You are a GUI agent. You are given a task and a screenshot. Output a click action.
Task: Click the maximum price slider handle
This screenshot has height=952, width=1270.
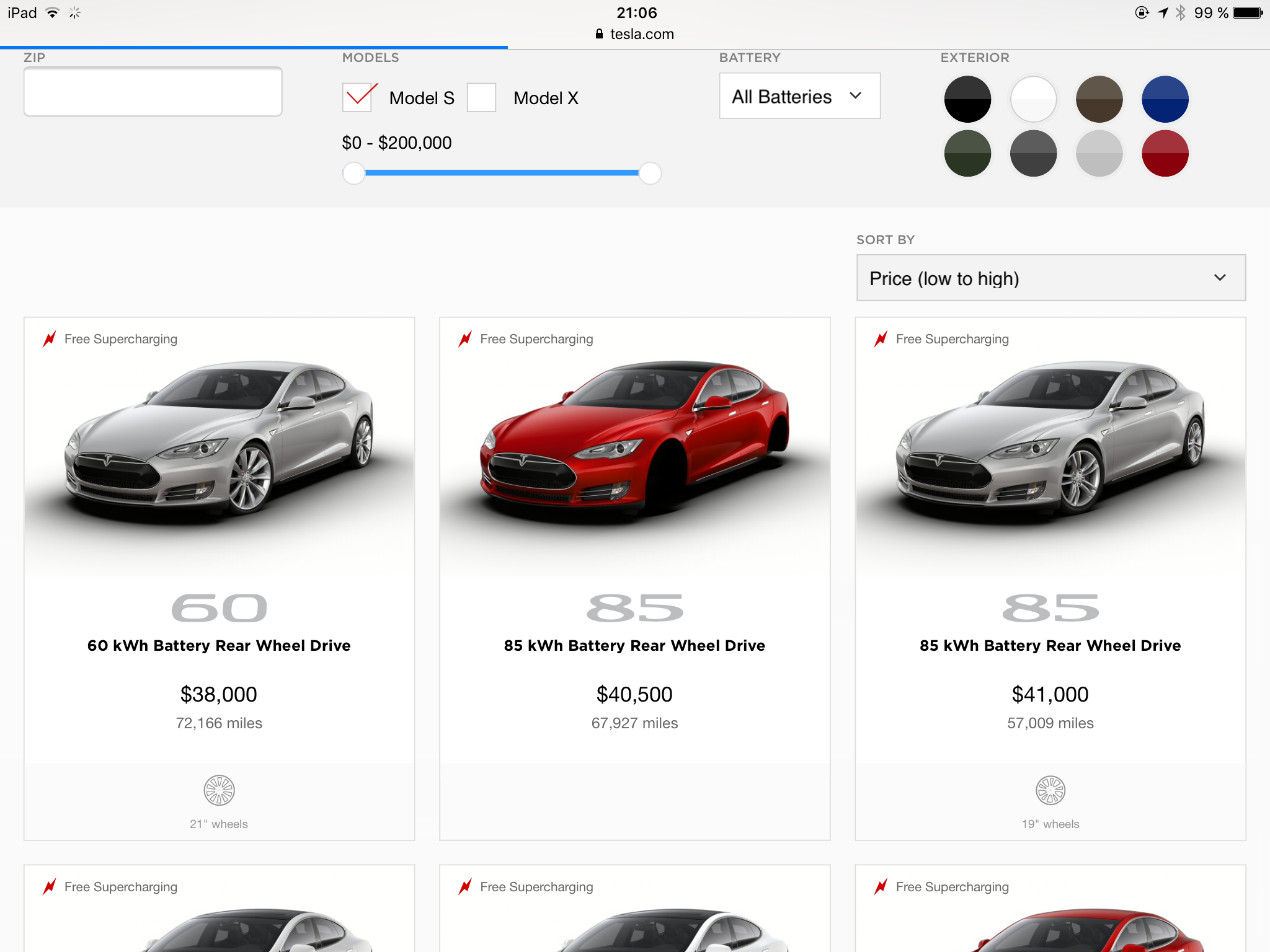pos(650,173)
